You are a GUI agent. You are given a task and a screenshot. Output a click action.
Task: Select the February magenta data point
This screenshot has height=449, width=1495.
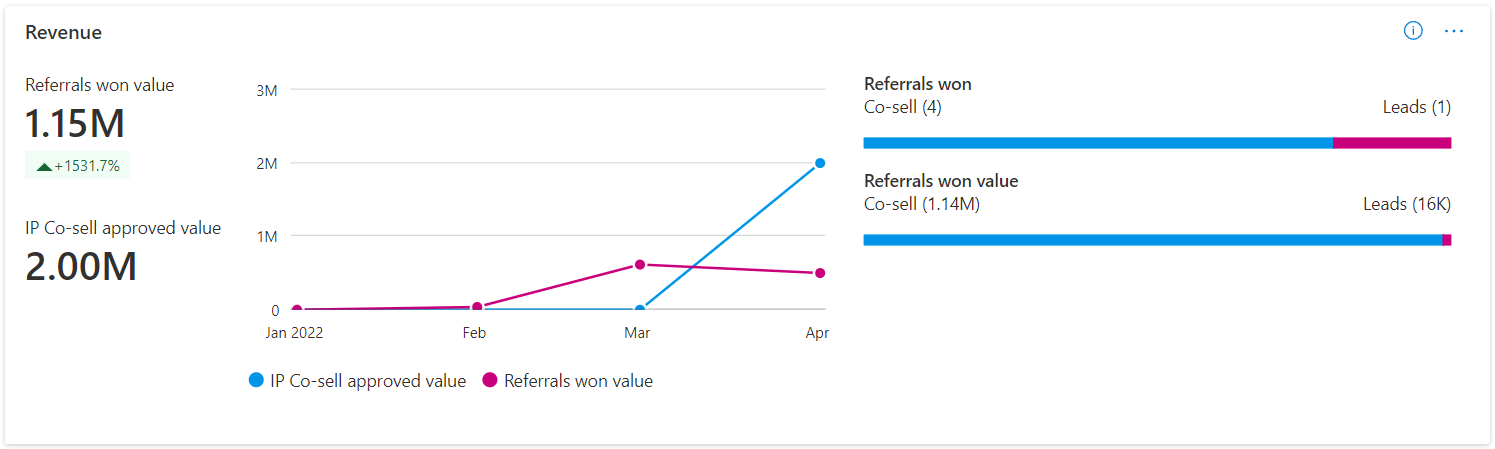pos(477,307)
